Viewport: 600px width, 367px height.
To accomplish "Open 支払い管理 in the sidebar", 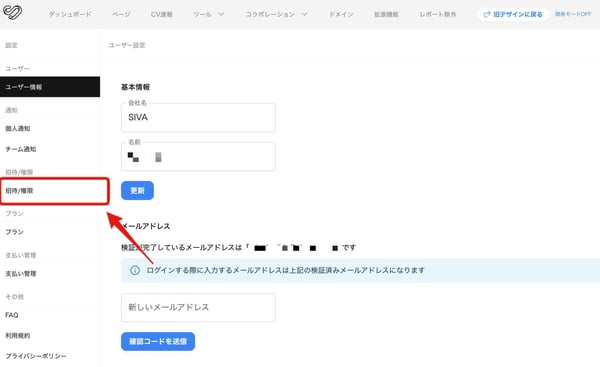I will [x=50, y=274].
